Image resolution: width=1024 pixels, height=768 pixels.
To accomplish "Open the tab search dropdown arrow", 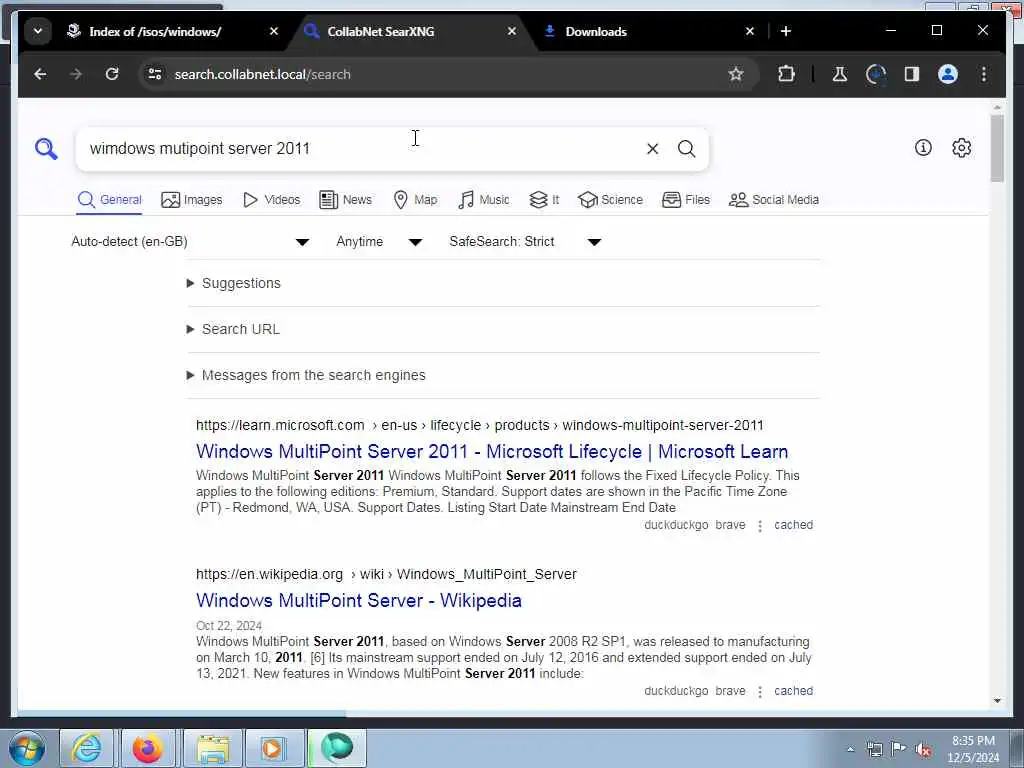I will 38,31.
